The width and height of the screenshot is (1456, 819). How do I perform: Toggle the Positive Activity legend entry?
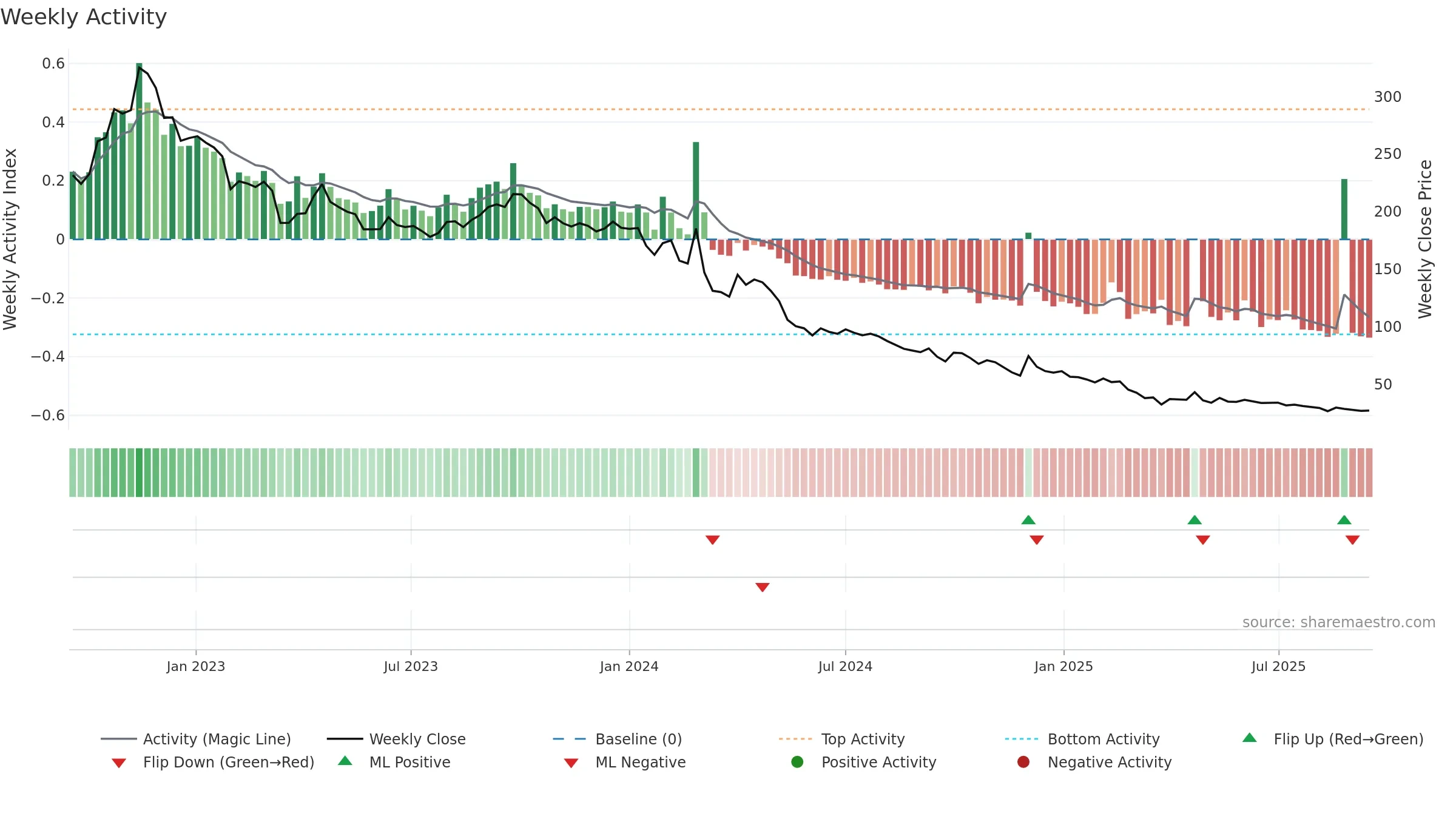[864, 762]
